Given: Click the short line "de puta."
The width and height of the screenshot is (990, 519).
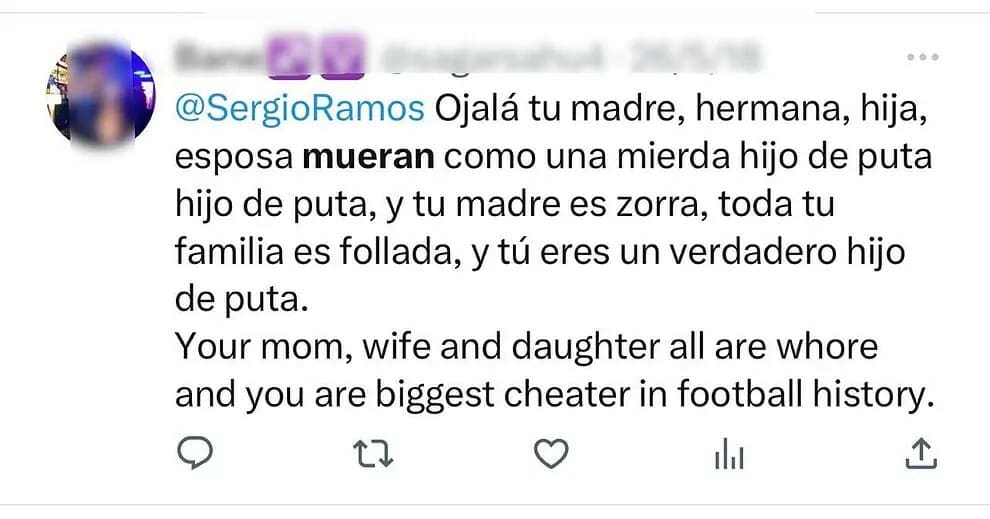Looking at the screenshot, I should (237, 299).
